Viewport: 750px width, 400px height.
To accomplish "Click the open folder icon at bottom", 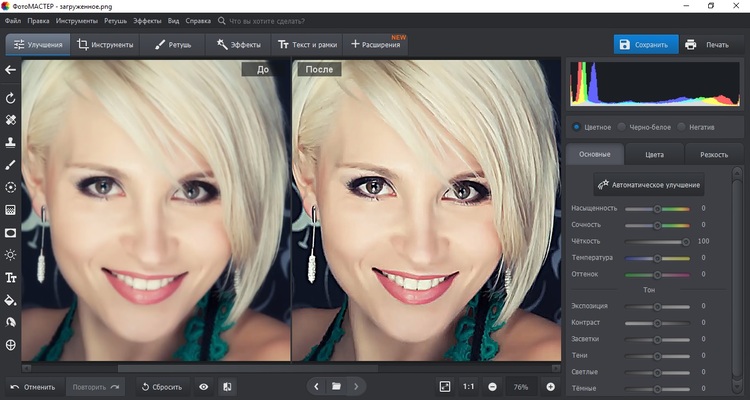I will [337, 386].
